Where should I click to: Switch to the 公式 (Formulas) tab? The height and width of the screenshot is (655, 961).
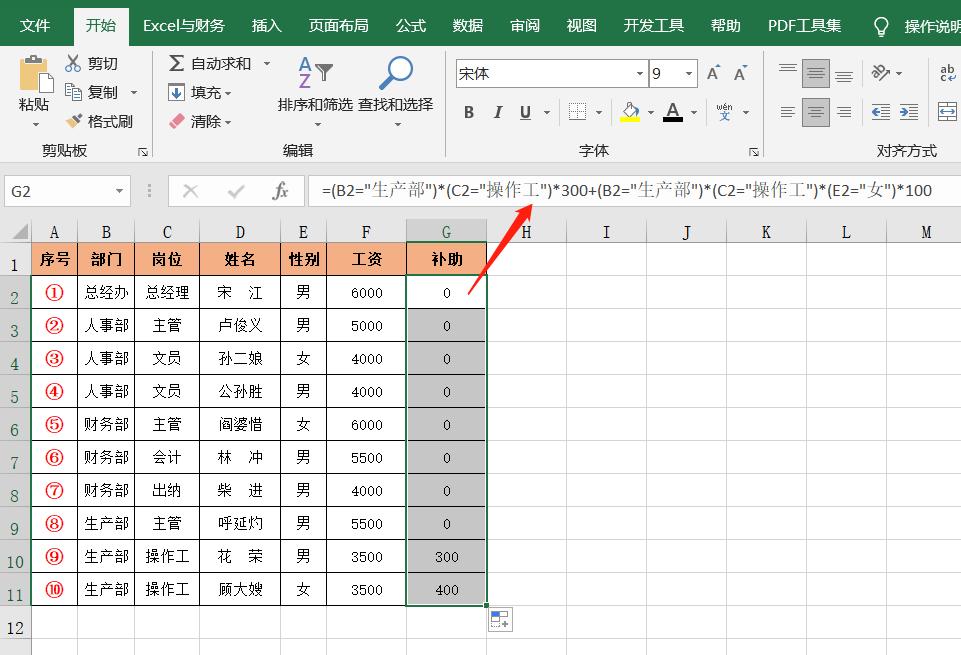click(x=411, y=26)
